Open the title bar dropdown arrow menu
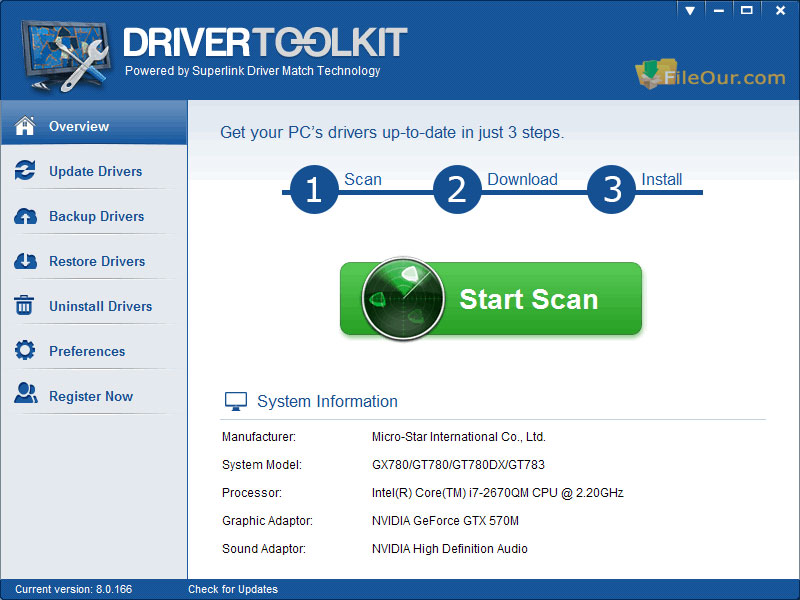 [x=690, y=11]
